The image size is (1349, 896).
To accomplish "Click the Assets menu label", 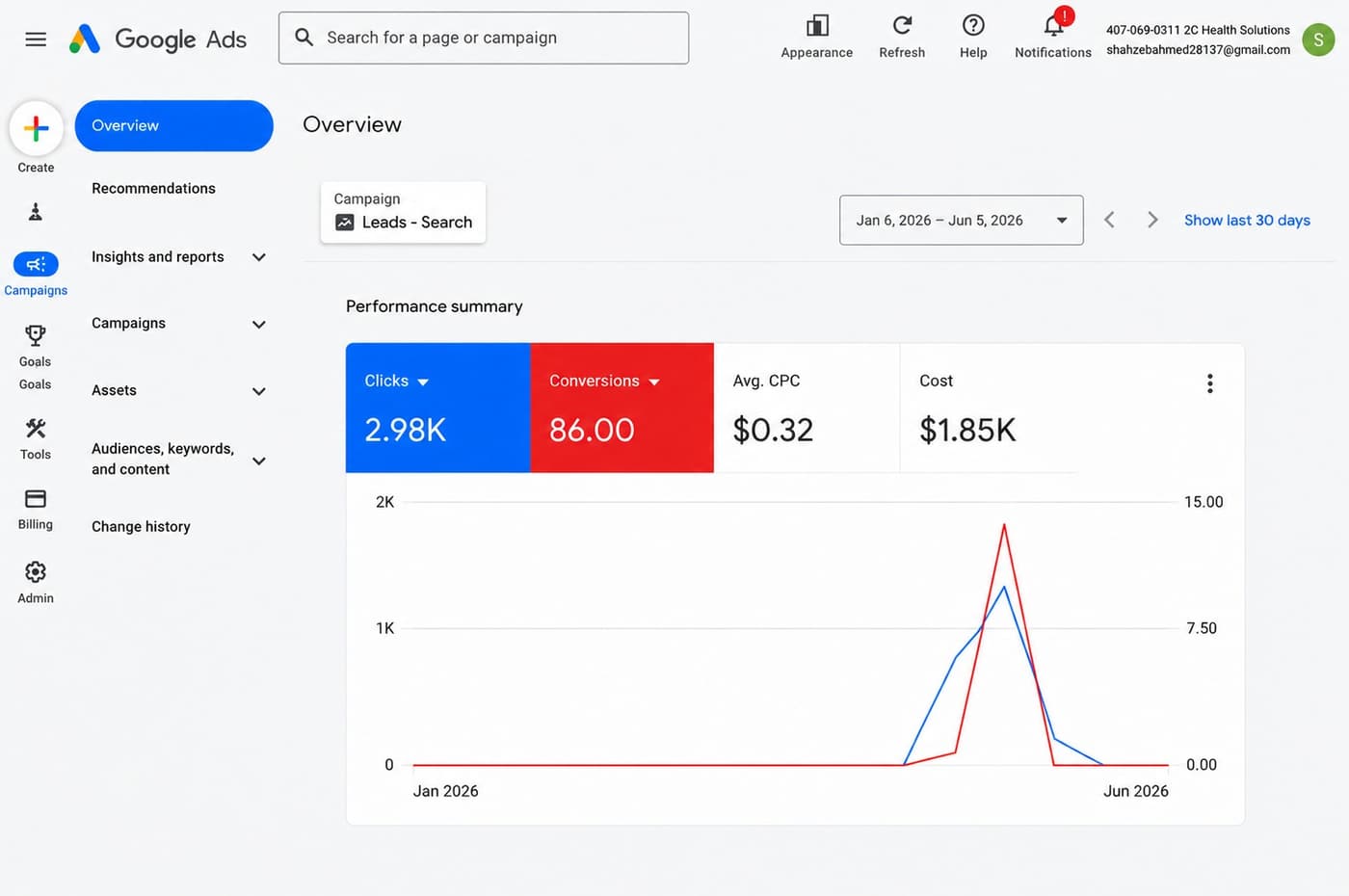I will click(114, 391).
